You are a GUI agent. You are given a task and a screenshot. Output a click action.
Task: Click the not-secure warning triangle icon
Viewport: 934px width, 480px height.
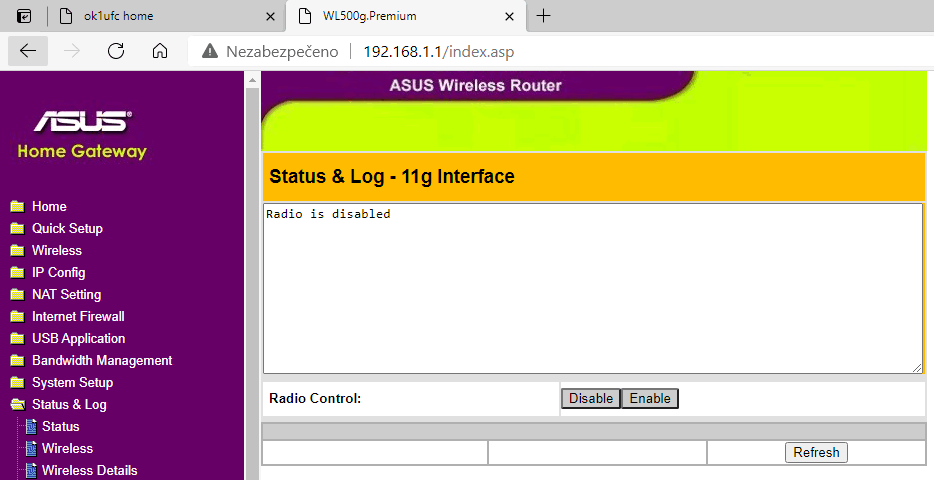[x=210, y=51]
